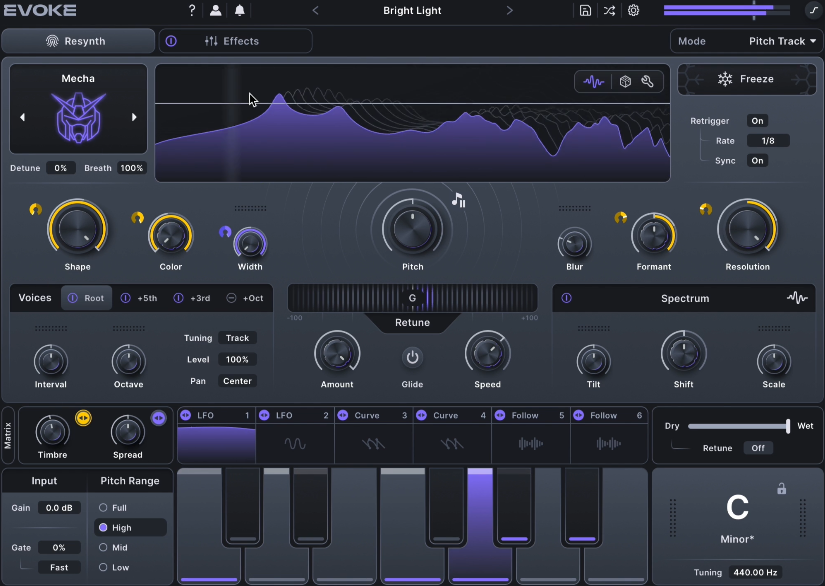Change the Retrigger On value

(757, 121)
